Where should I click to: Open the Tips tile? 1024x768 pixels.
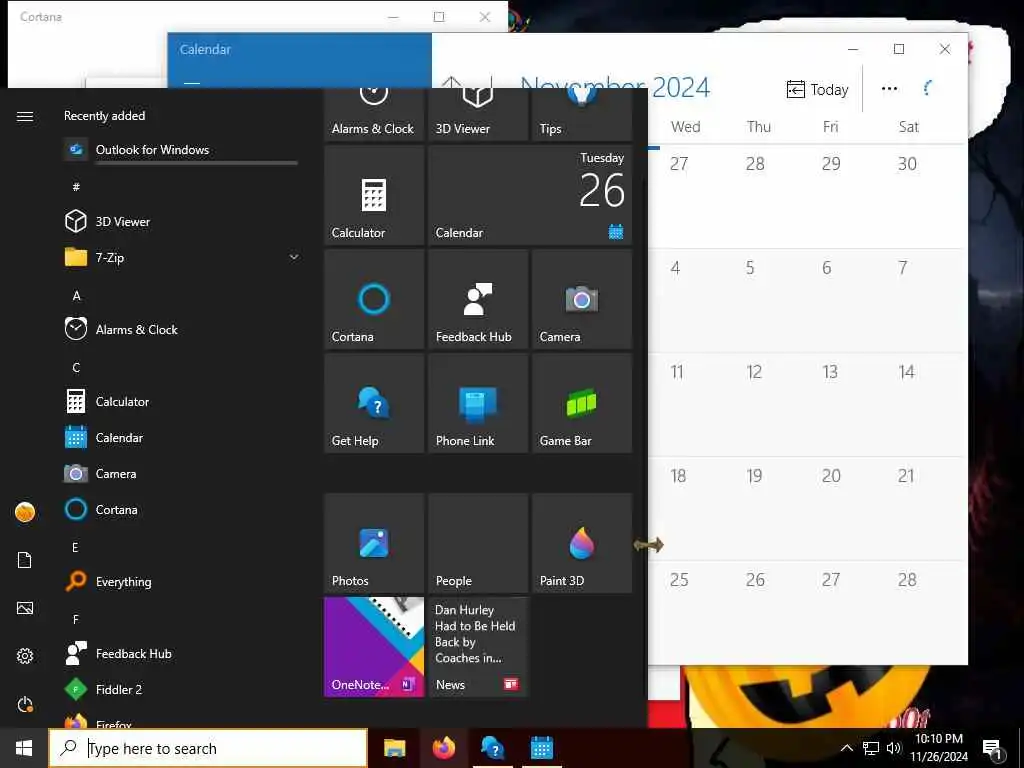pyautogui.click(x=582, y=114)
